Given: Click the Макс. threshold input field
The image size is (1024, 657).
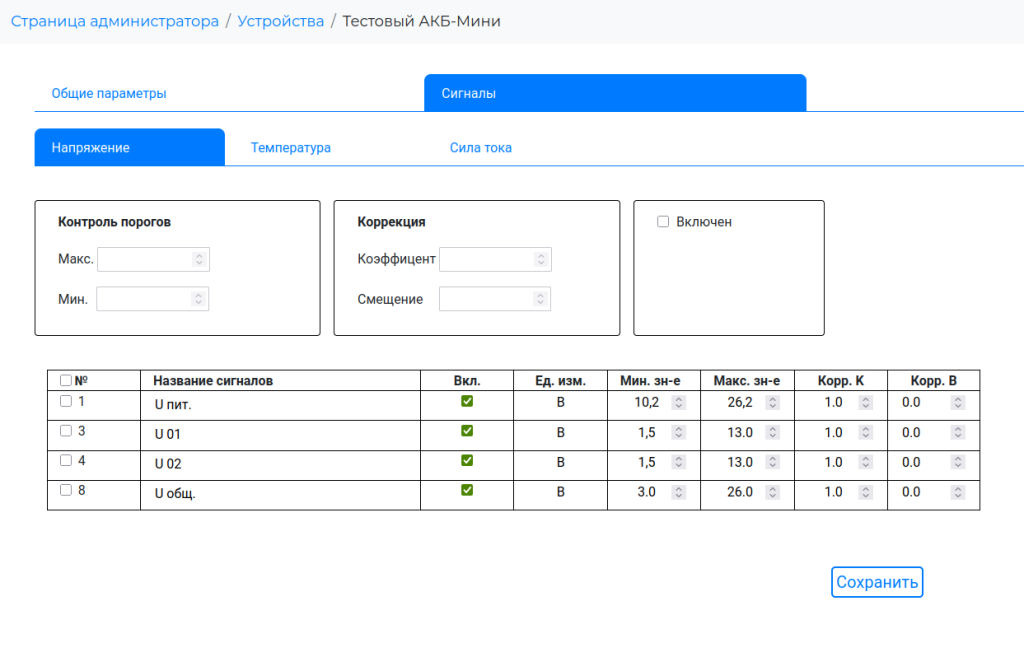Looking at the screenshot, I should tap(153, 259).
